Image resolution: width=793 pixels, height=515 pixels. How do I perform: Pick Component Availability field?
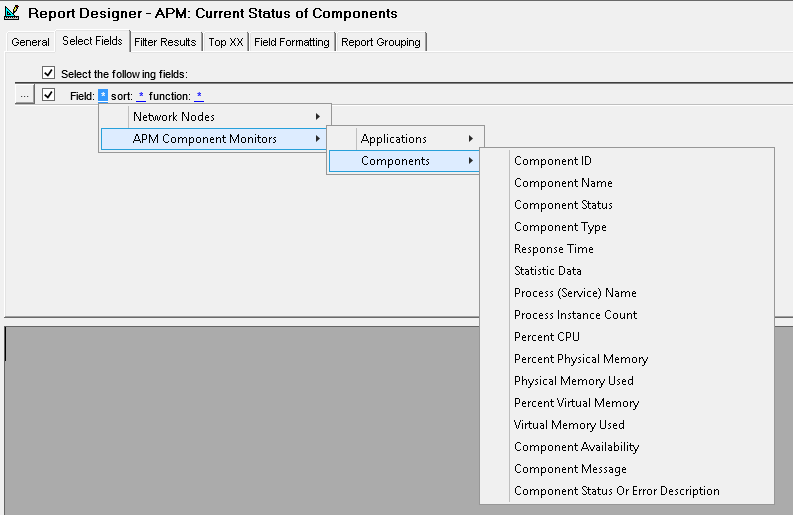point(627,447)
